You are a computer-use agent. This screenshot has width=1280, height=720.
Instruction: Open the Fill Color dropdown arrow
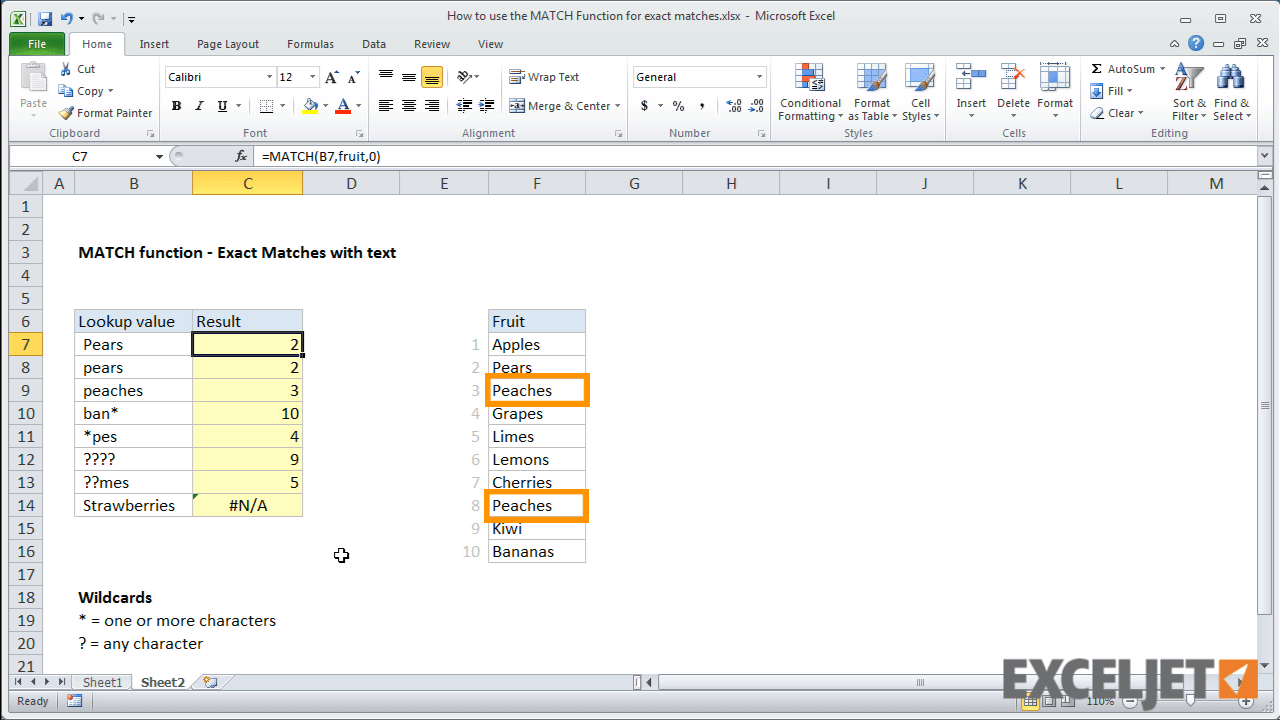click(x=325, y=105)
